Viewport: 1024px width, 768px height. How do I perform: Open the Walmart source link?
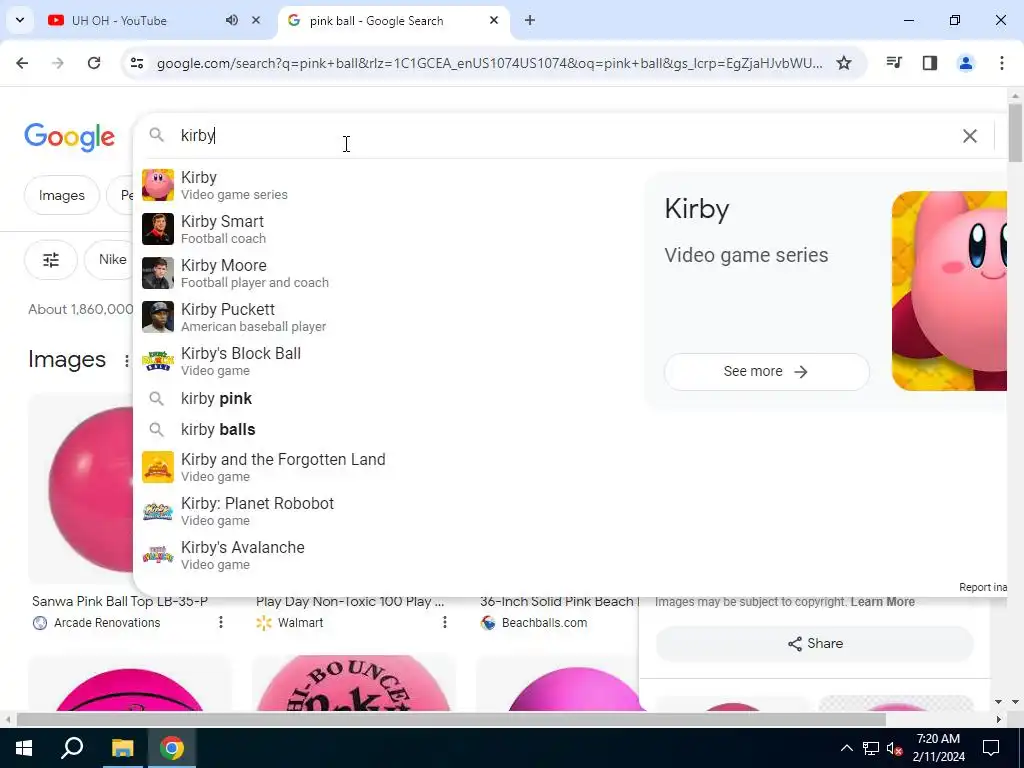pos(300,622)
